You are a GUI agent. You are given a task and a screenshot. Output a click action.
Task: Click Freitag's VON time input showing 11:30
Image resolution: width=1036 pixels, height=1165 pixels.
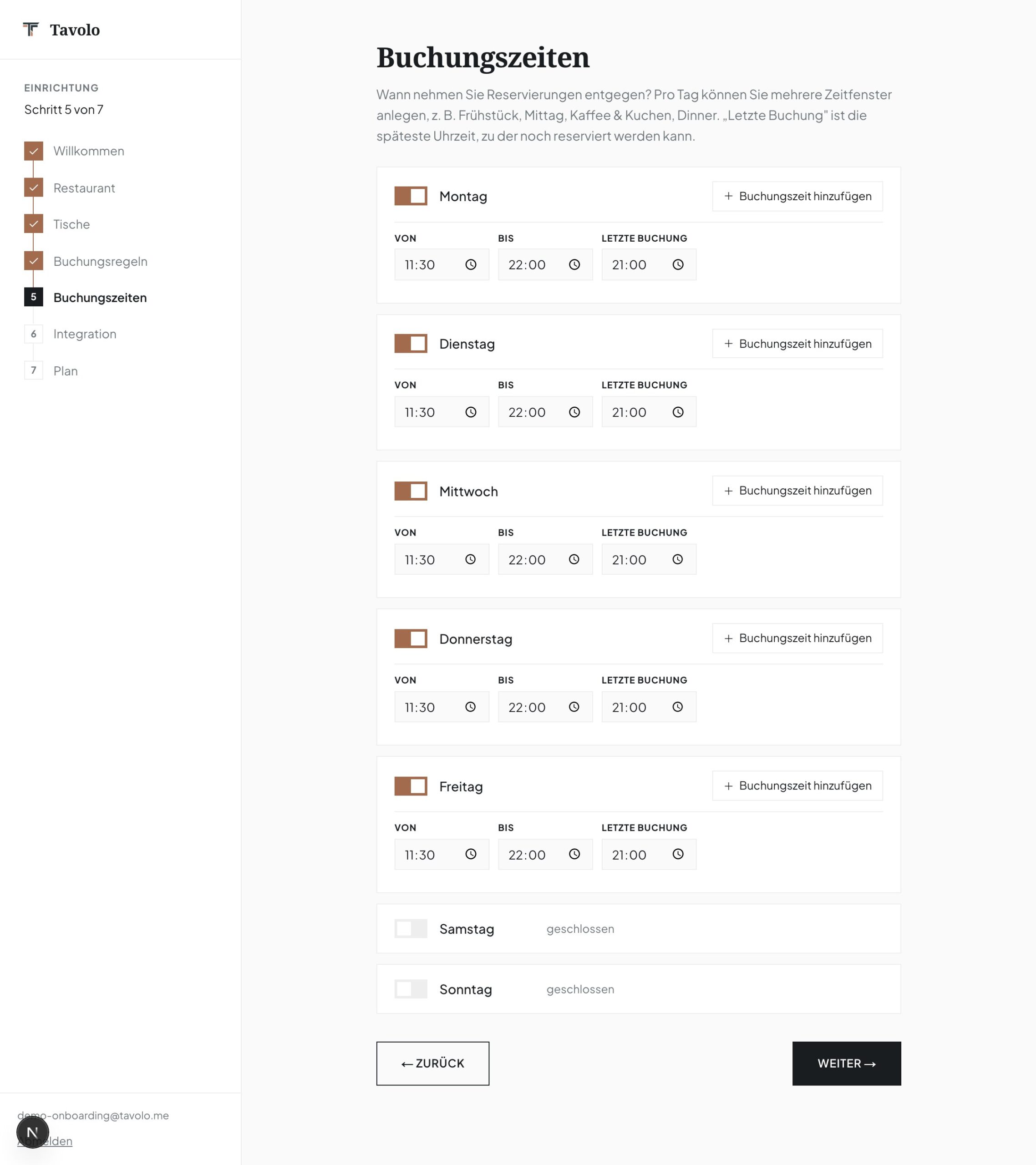click(442, 854)
